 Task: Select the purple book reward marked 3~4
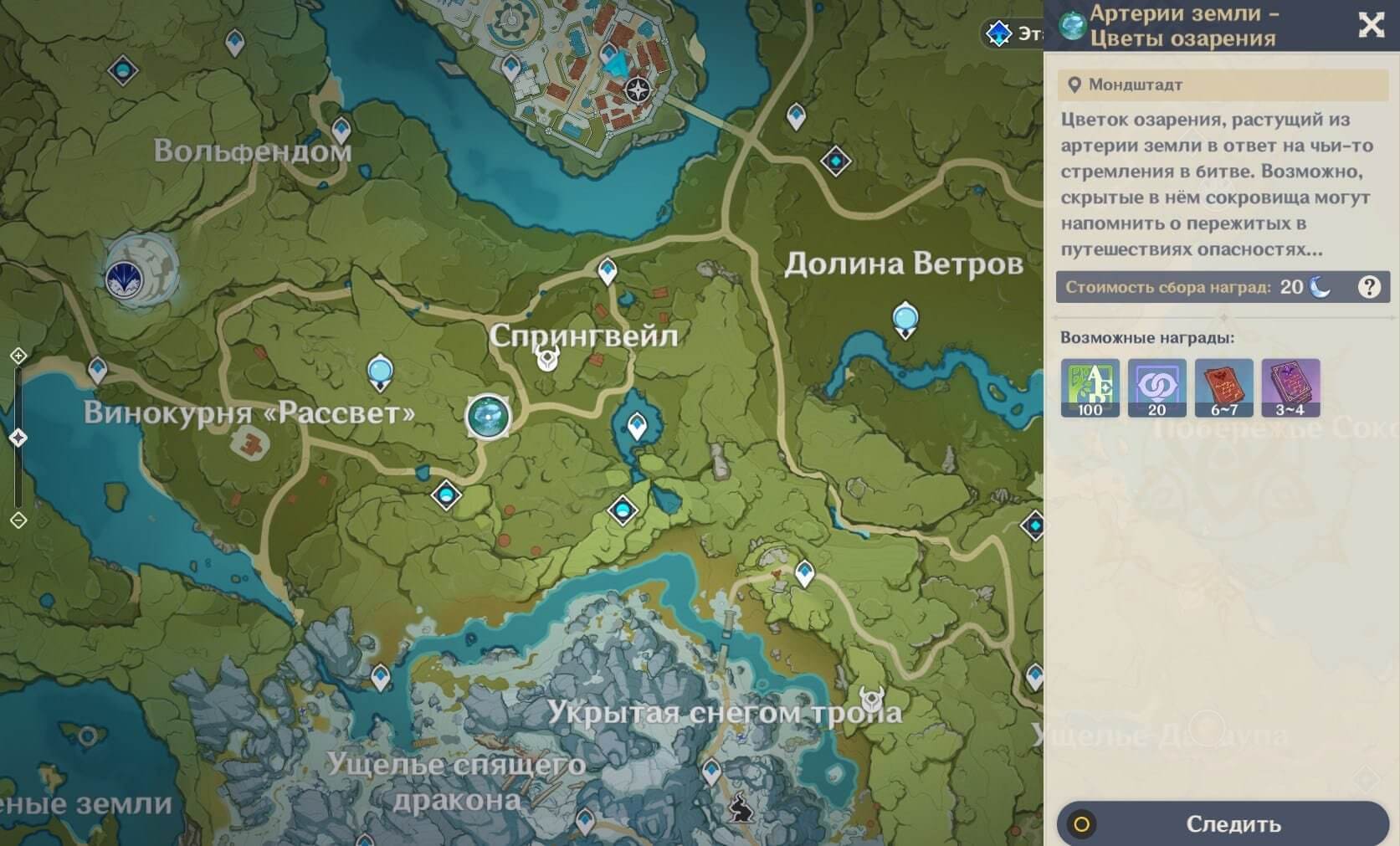click(x=1290, y=387)
